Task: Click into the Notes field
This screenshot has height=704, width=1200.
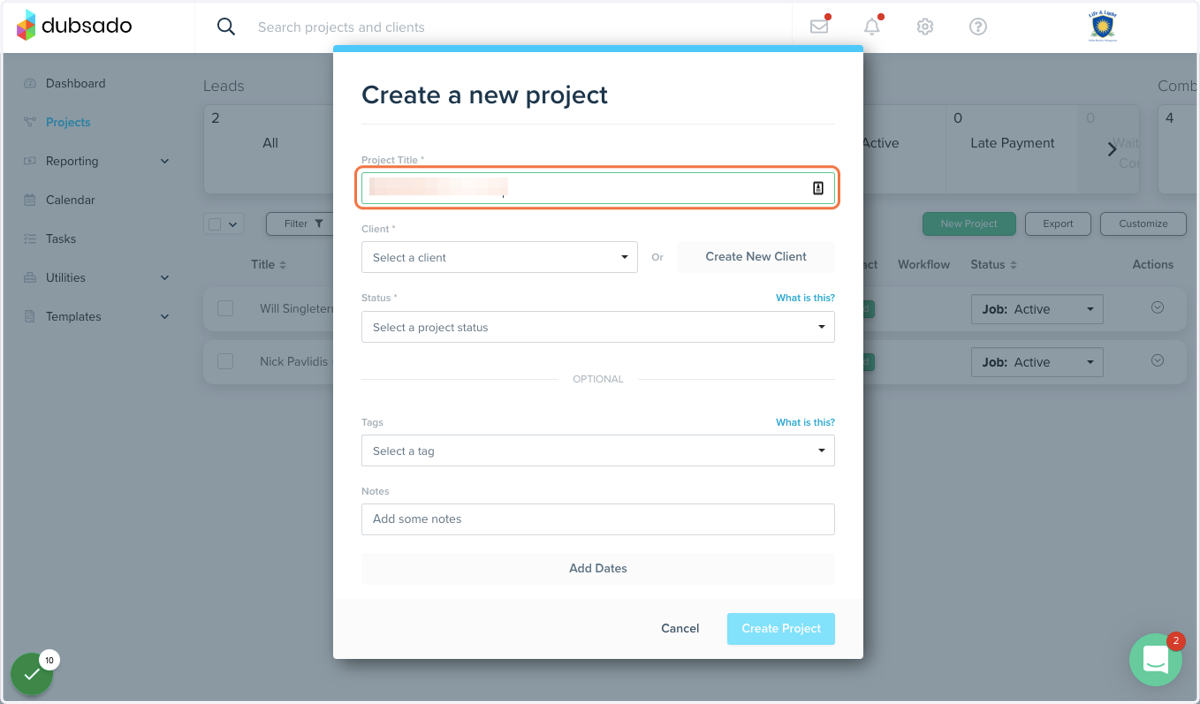Action: [598, 519]
